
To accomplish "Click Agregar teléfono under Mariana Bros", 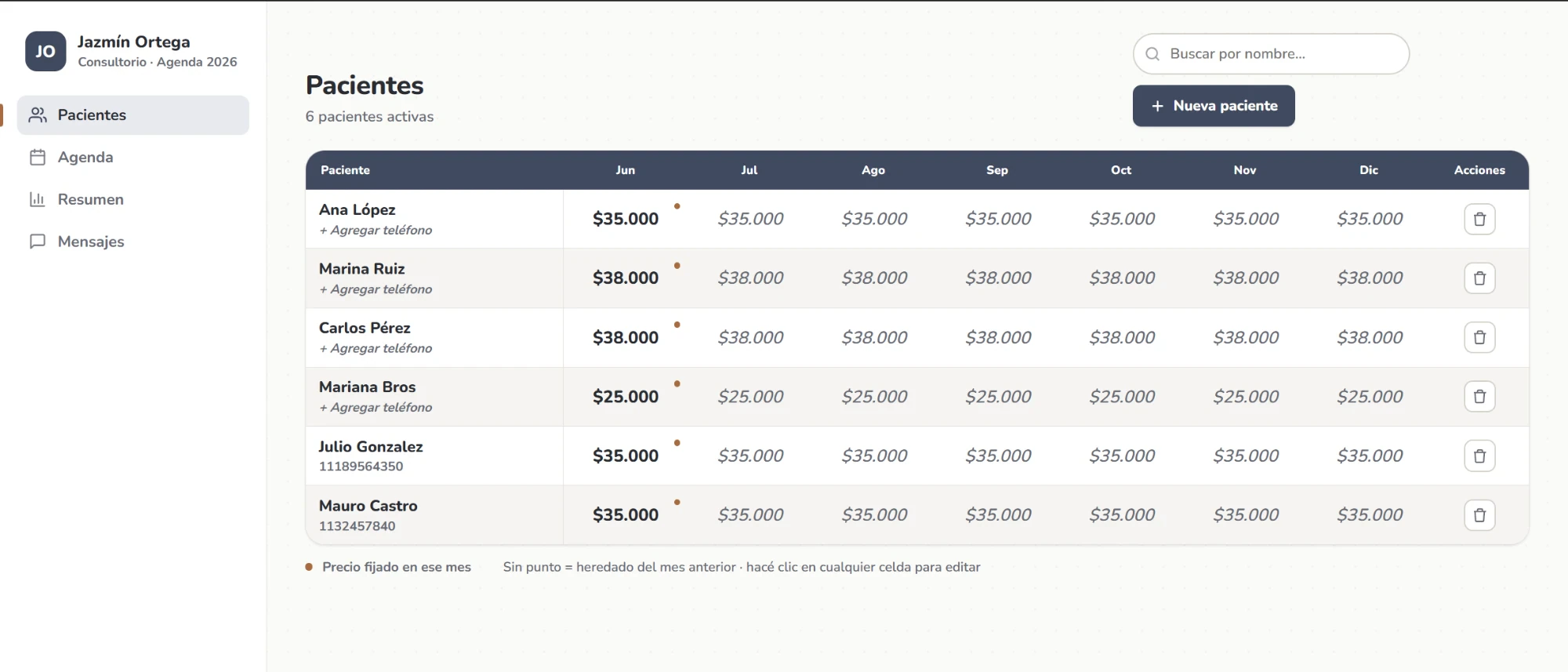I will coord(376,408).
